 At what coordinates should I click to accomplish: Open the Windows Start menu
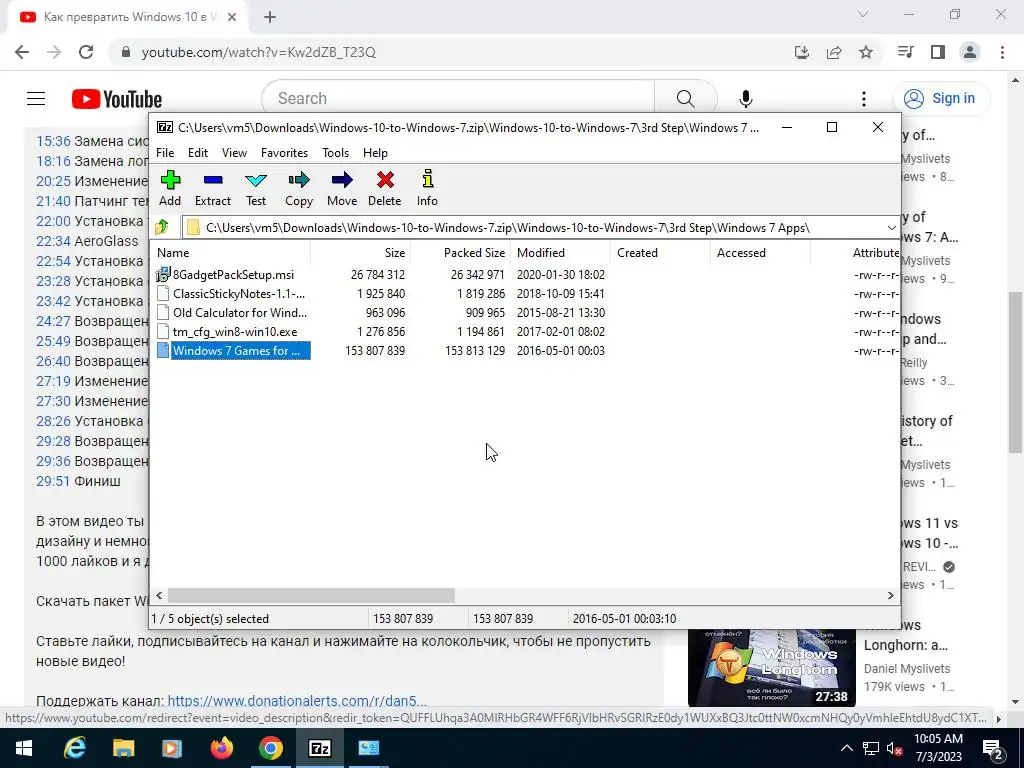coord(24,748)
